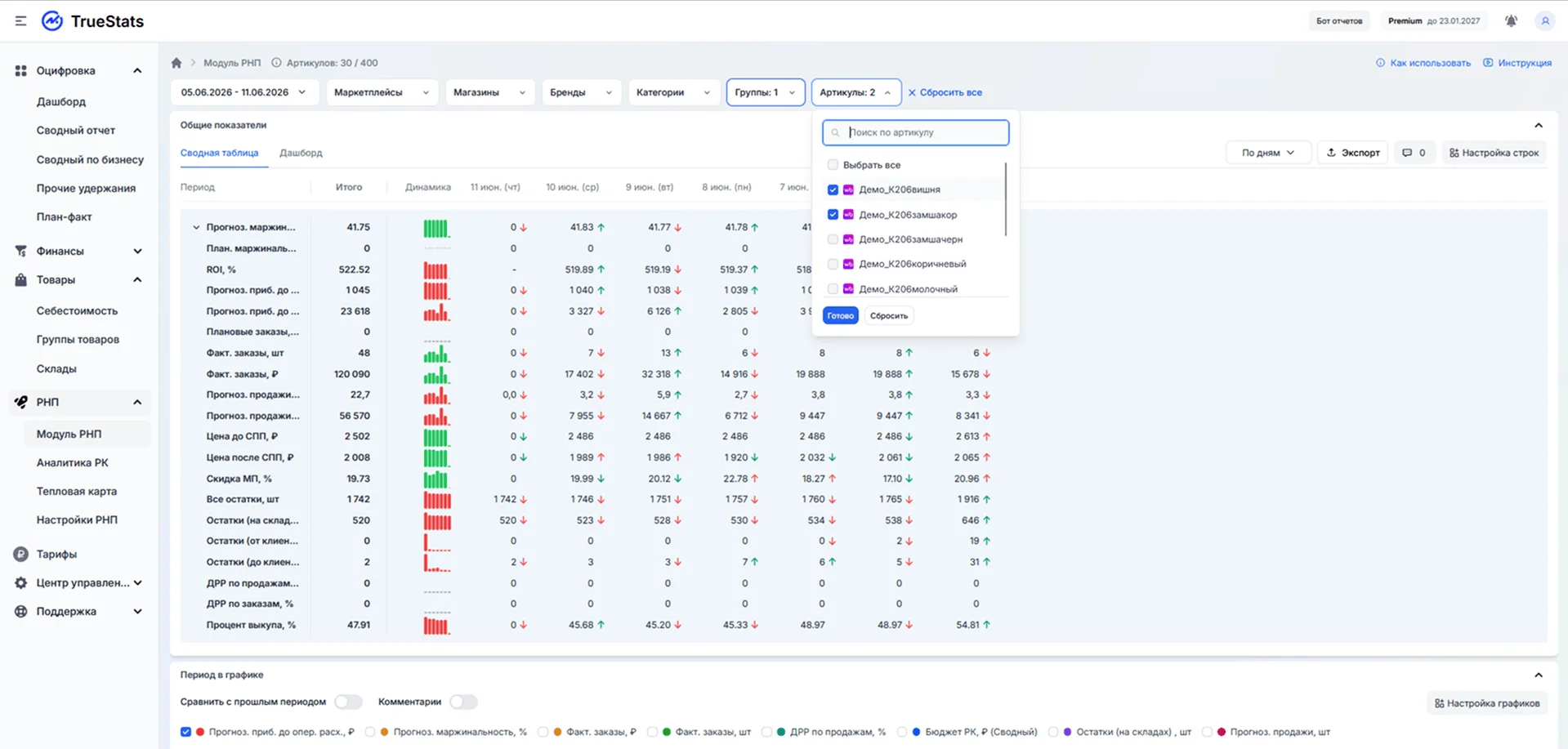This screenshot has height=749, width=1568.
Task: Click the Готово button
Action: (840, 315)
